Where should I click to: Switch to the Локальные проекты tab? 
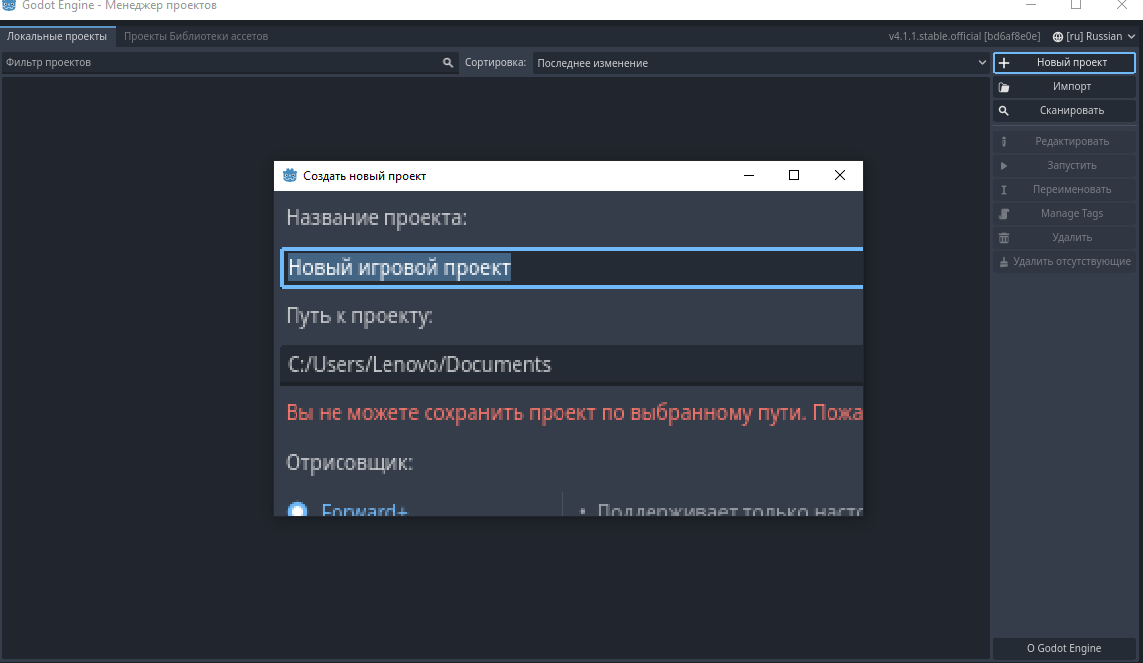click(57, 36)
